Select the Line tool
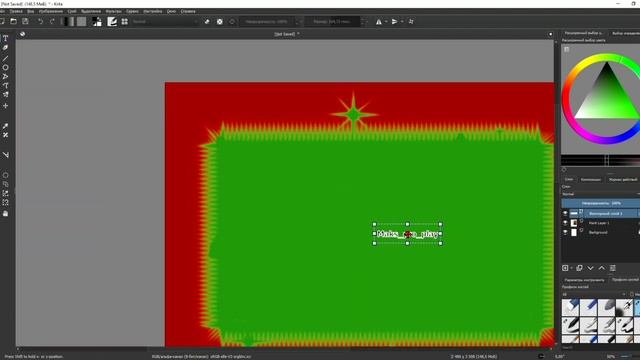Viewport: 640px width, 360px height. (5, 58)
